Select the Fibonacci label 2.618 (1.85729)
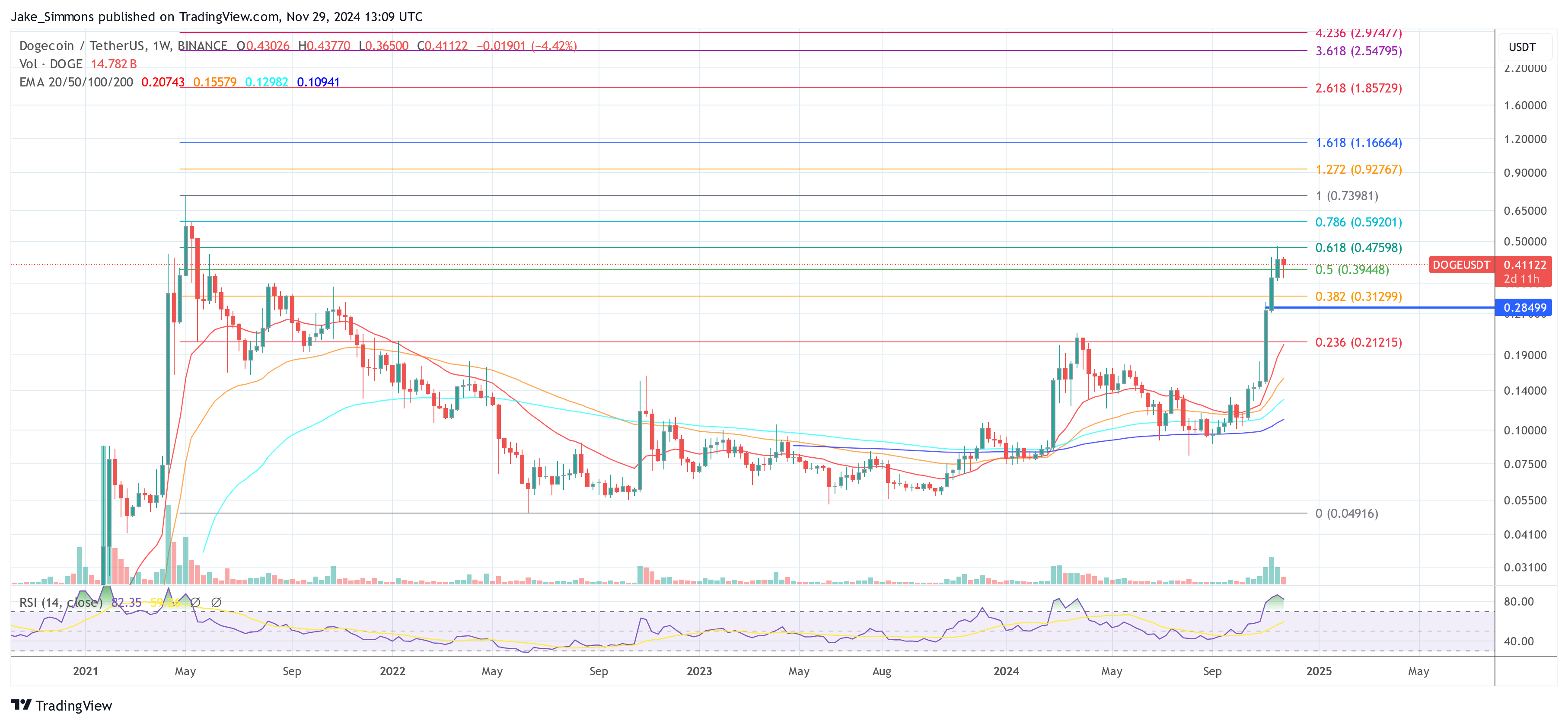 1359,88
